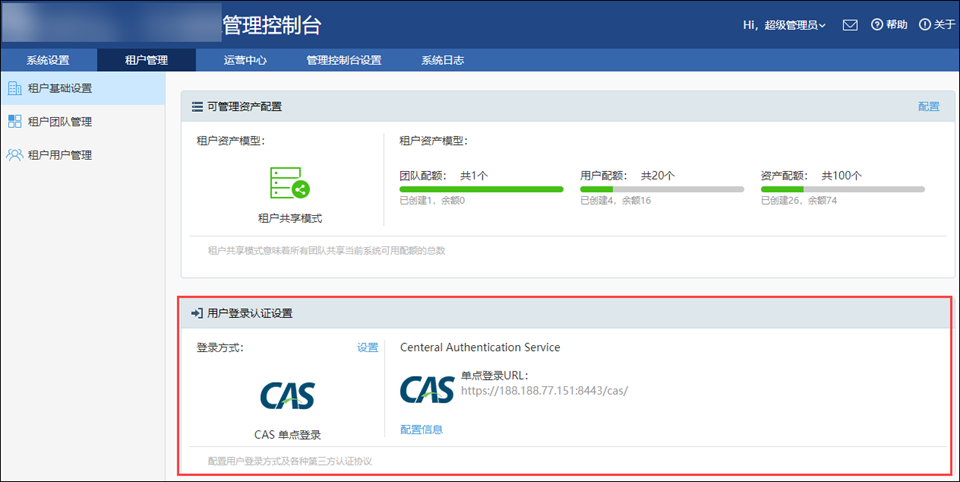Click the 租户基础设置 building icon

(x=15, y=88)
